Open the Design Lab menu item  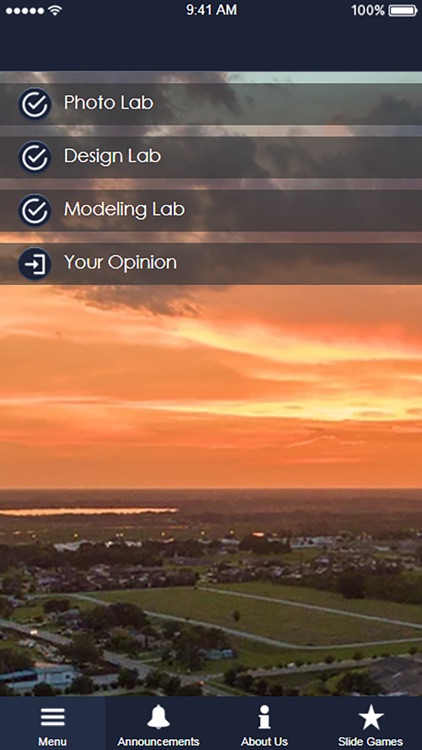pos(211,157)
